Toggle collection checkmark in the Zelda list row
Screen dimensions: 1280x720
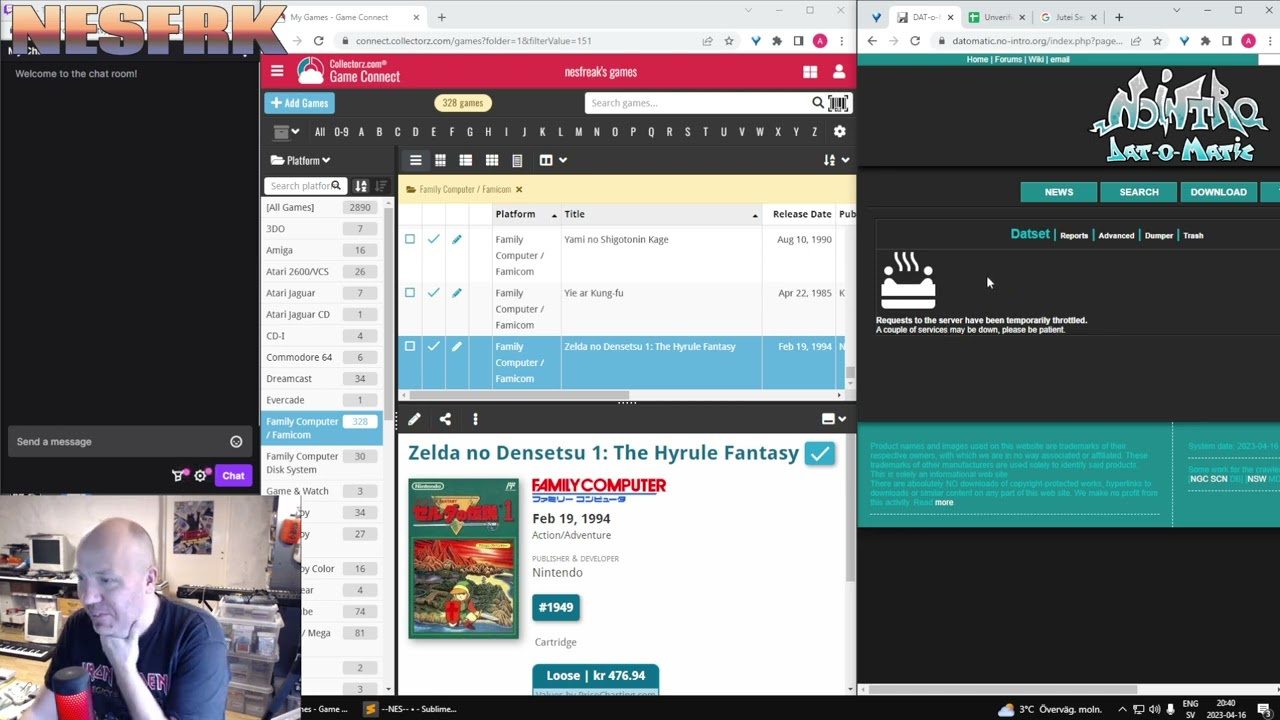pos(433,346)
